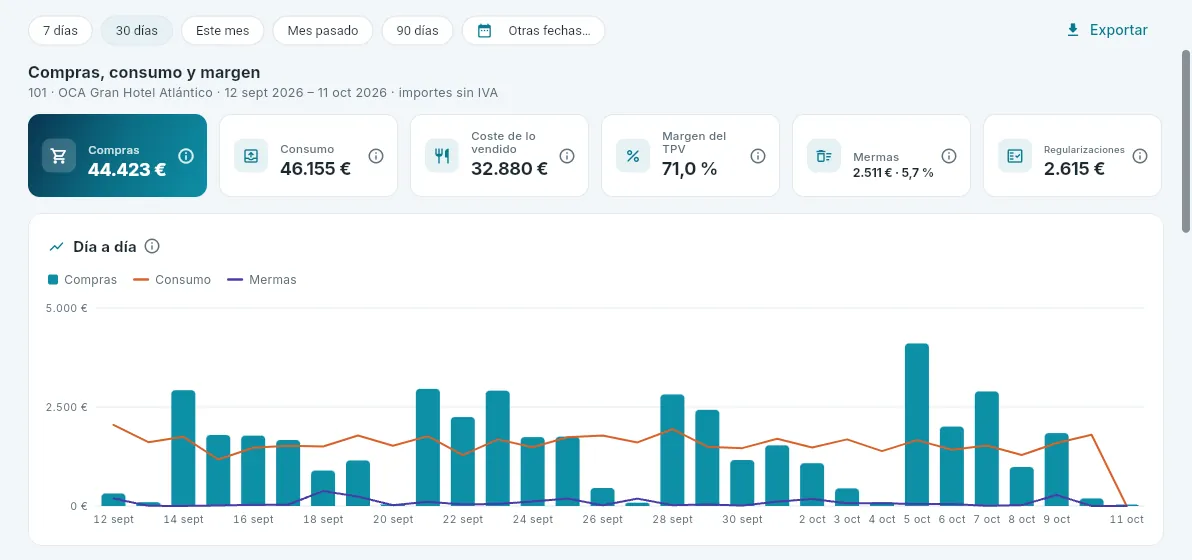
Task: Open info tooltip for Consumo
Action: pyautogui.click(x=376, y=156)
